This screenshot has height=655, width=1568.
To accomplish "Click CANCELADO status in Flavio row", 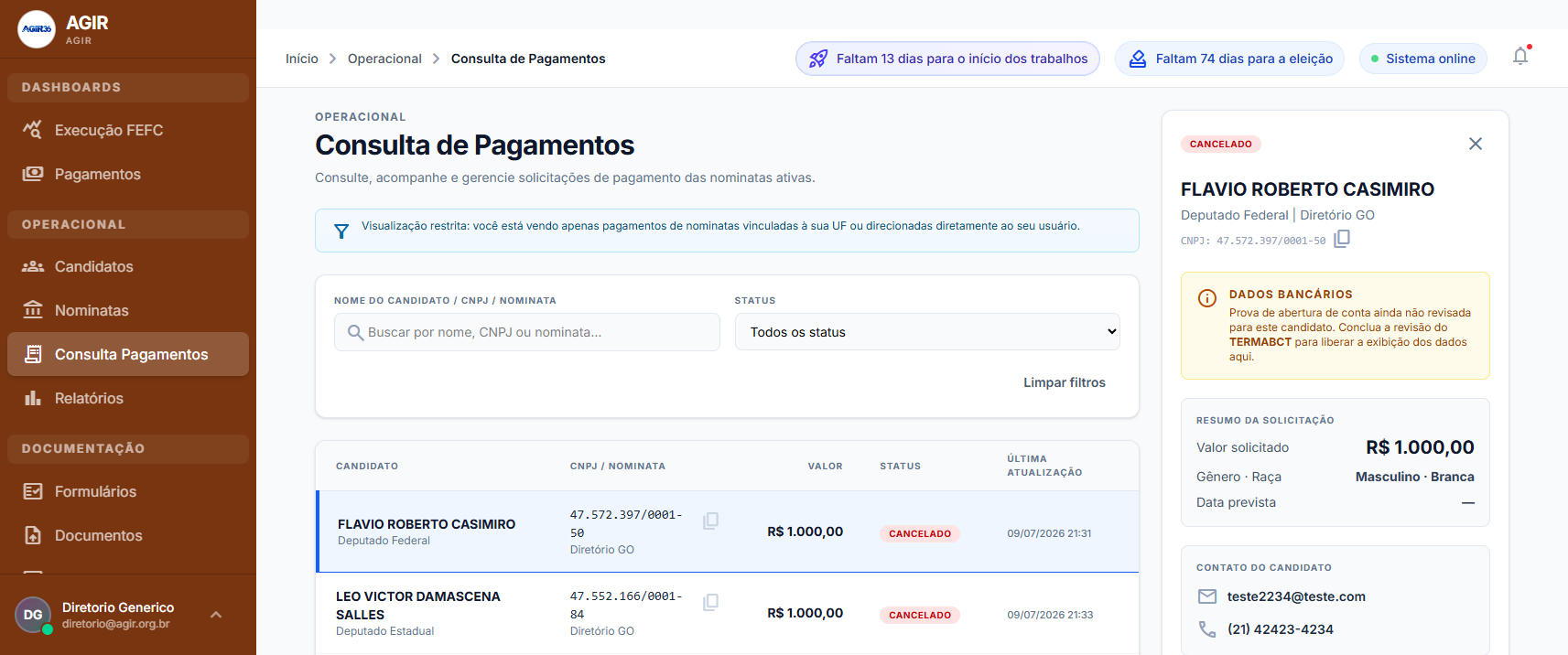I will 920,533.
